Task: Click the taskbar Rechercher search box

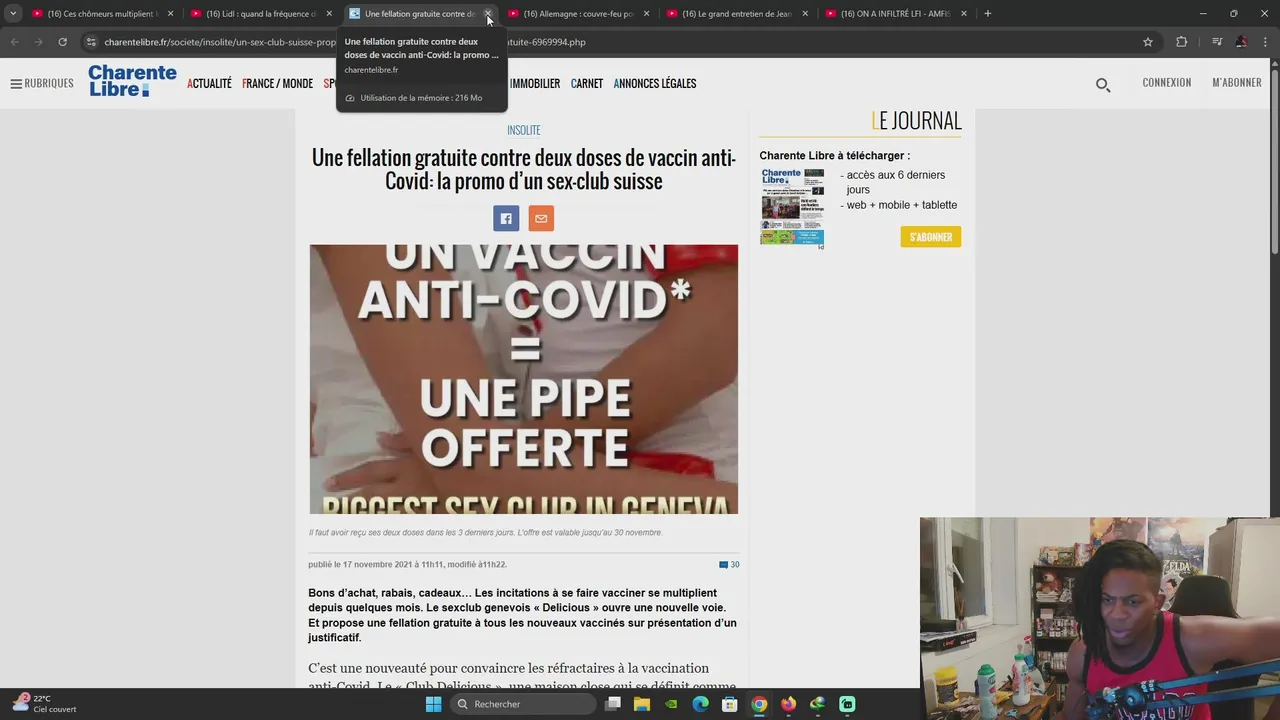Action: tap(521, 704)
